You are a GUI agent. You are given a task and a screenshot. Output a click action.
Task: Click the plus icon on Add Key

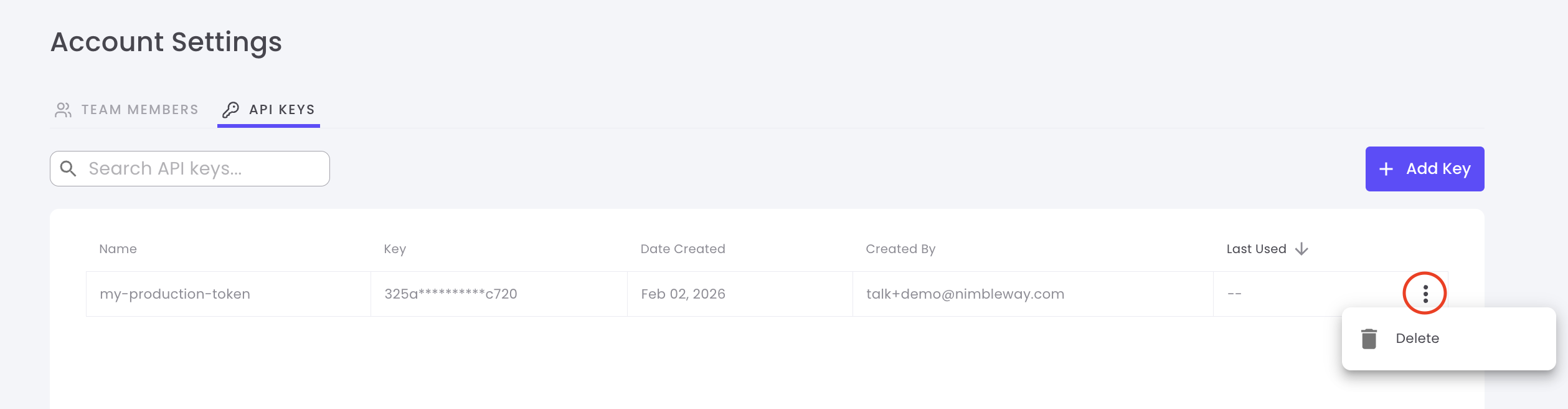tap(1386, 169)
